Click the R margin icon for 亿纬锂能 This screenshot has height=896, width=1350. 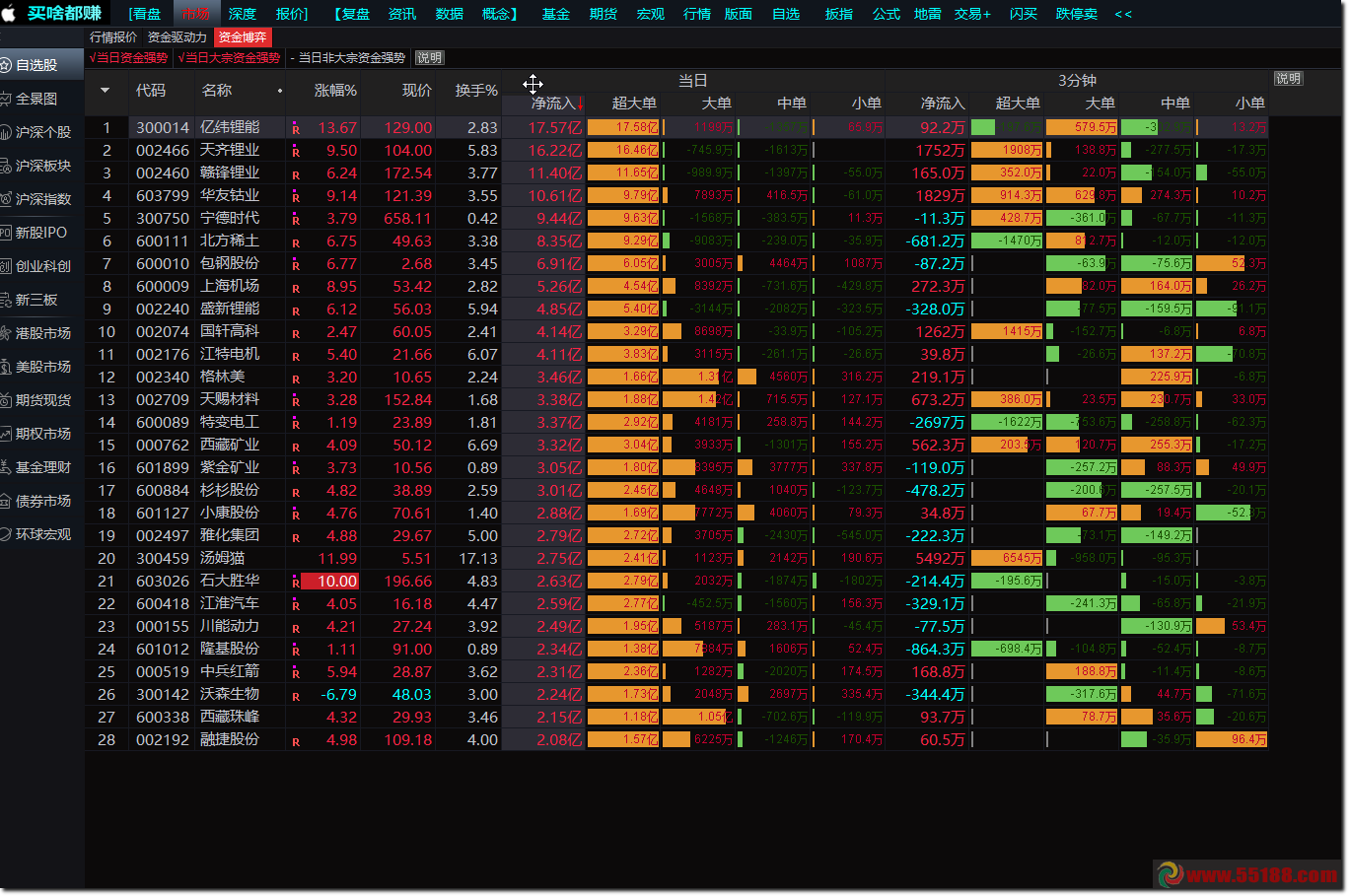(296, 129)
